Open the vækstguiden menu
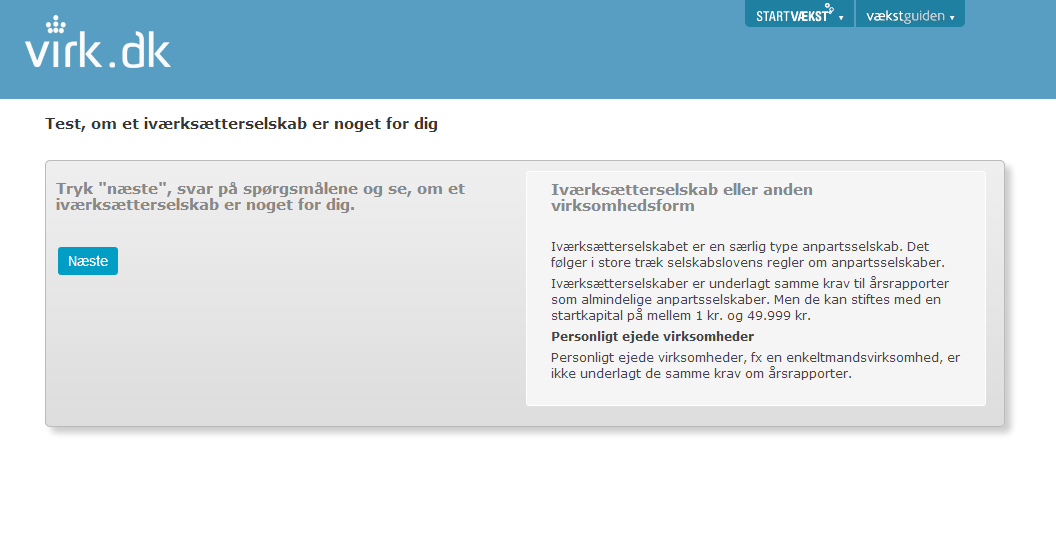 pos(904,16)
